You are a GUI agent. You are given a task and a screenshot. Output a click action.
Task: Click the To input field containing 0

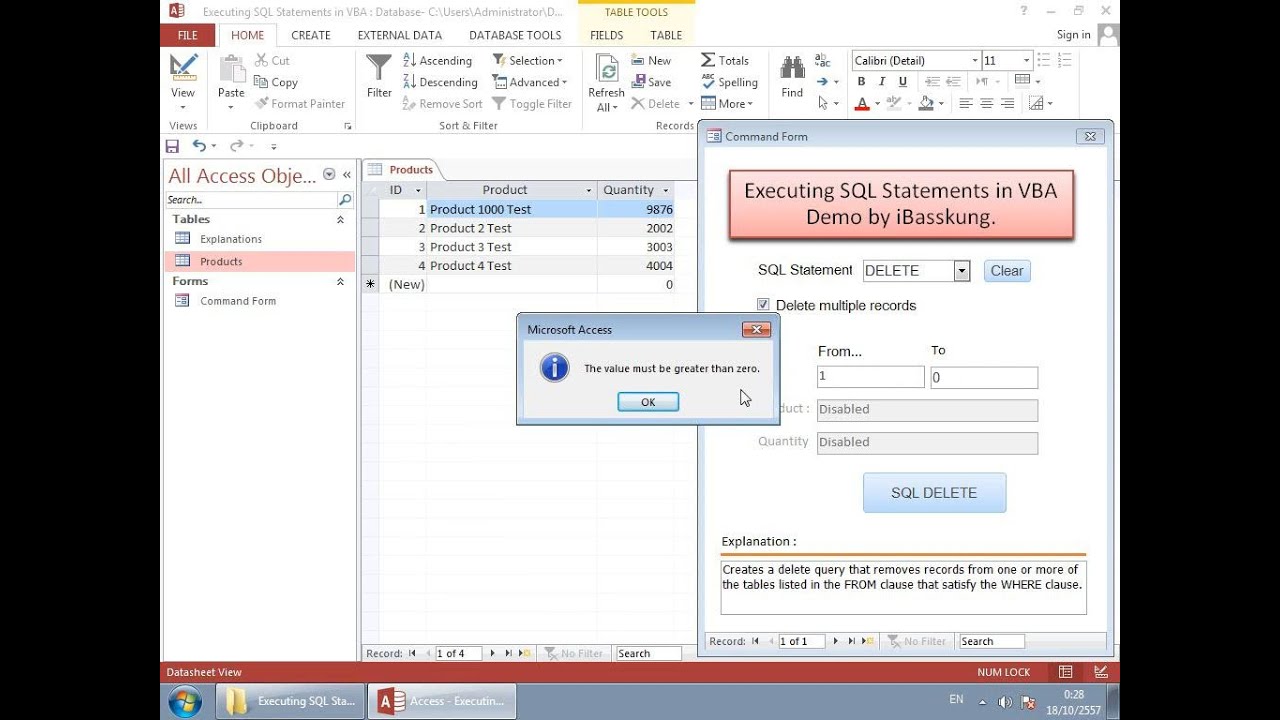click(x=984, y=377)
